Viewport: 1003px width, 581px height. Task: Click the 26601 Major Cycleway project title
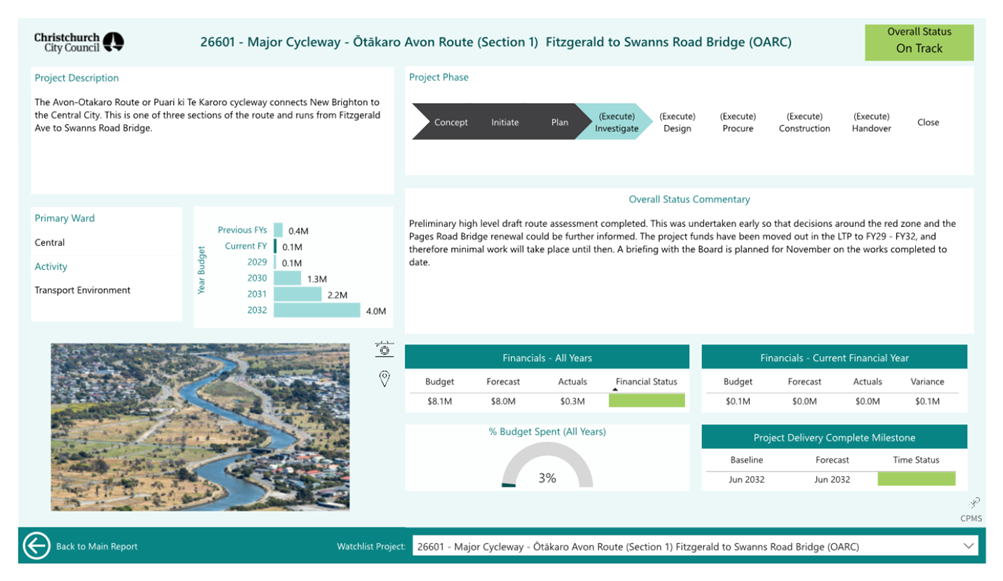click(x=496, y=42)
